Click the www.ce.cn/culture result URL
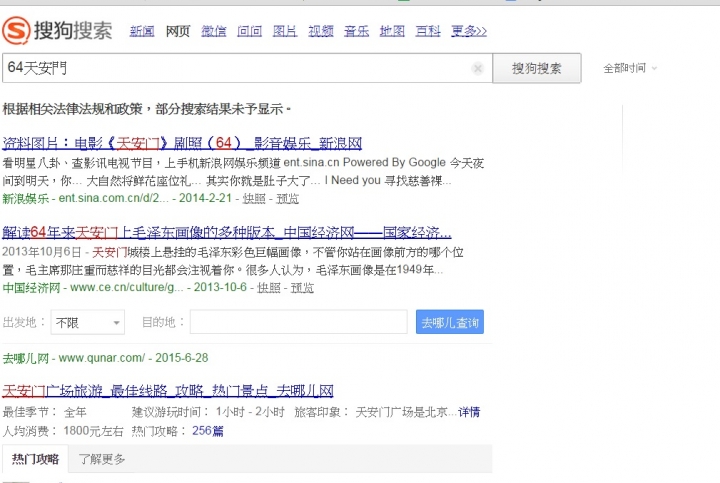The image size is (720, 483). point(127,287)
